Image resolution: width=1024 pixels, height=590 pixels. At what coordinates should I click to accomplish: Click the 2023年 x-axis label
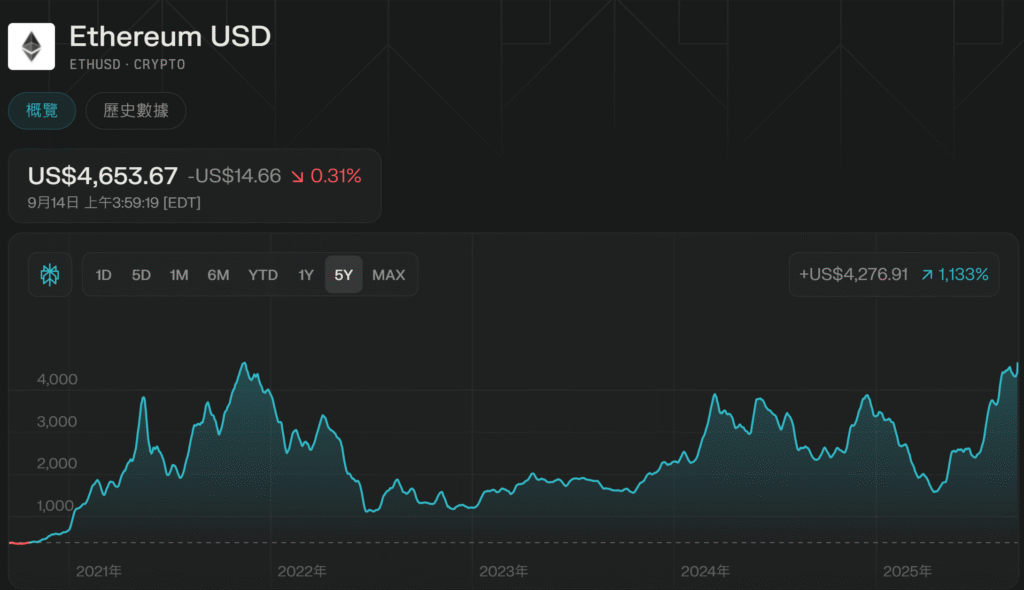504,571
